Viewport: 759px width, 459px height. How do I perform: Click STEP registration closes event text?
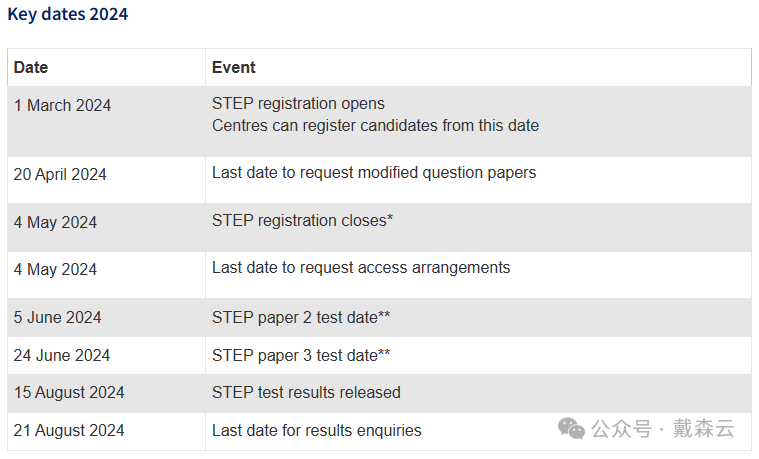tap(302, 221)
